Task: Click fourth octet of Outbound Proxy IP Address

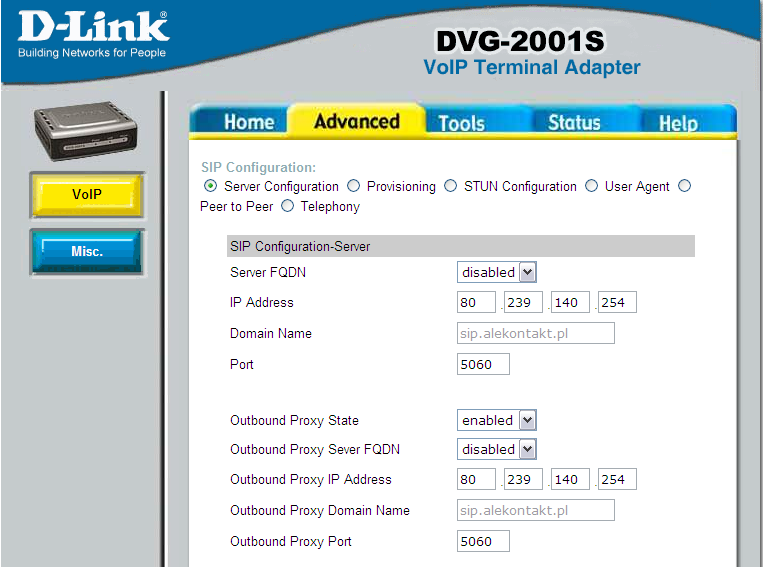Action: [617, 479]
